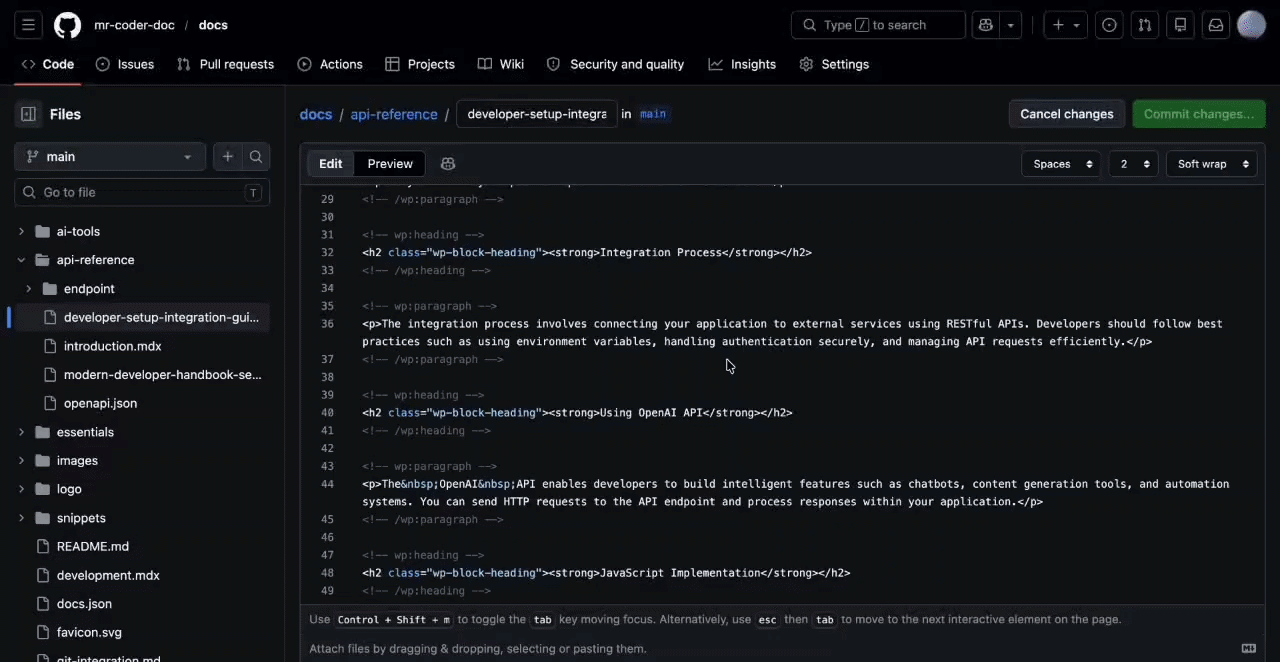Open the hamburger navigation menu
Image resolution: width=1280 pixels, height=662 pixels.
pyautogui.click(x=28, y=25)
